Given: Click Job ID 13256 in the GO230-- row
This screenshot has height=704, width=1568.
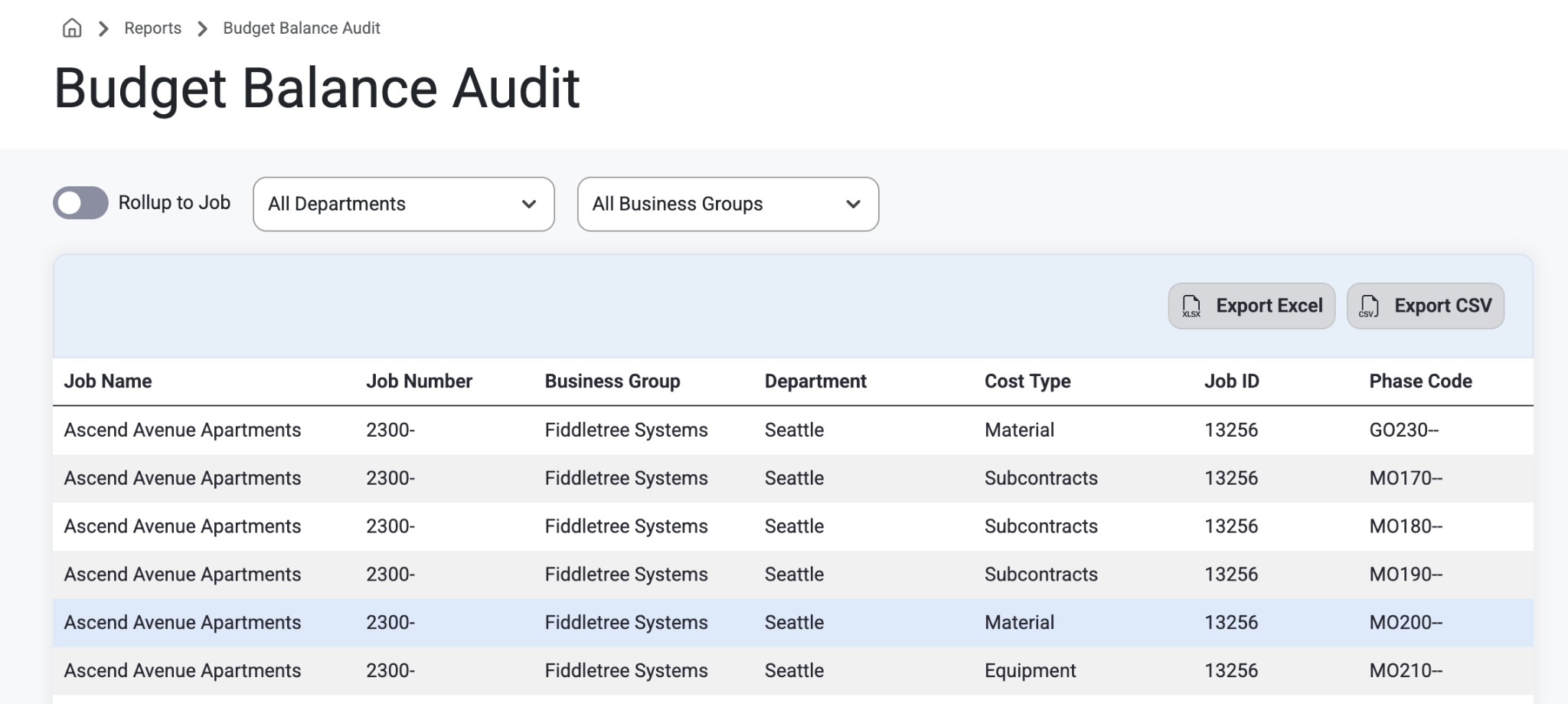Looking at the screenshot, I should click(x=1231, y=430).
